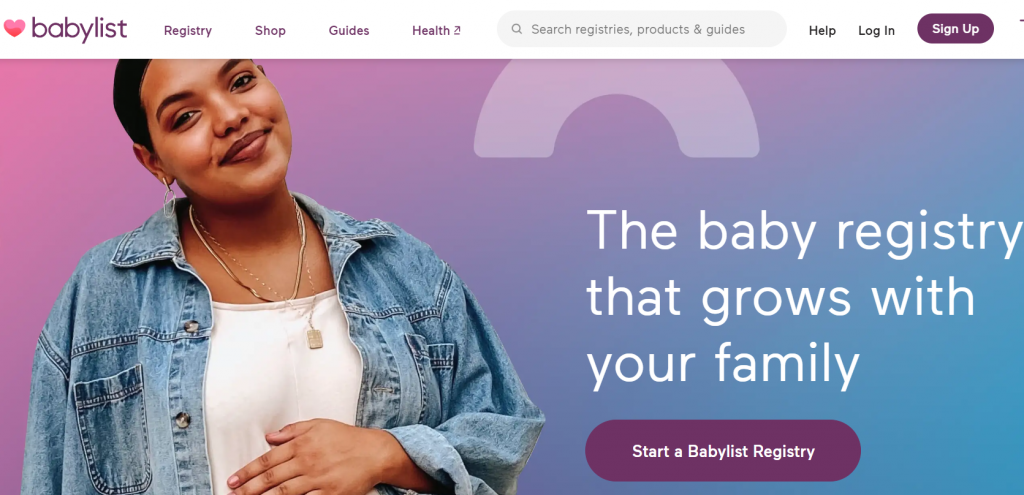
Task: Click the hero headline 'The baby registry' text
Action: pyautogui.click(x=805, y=232)
